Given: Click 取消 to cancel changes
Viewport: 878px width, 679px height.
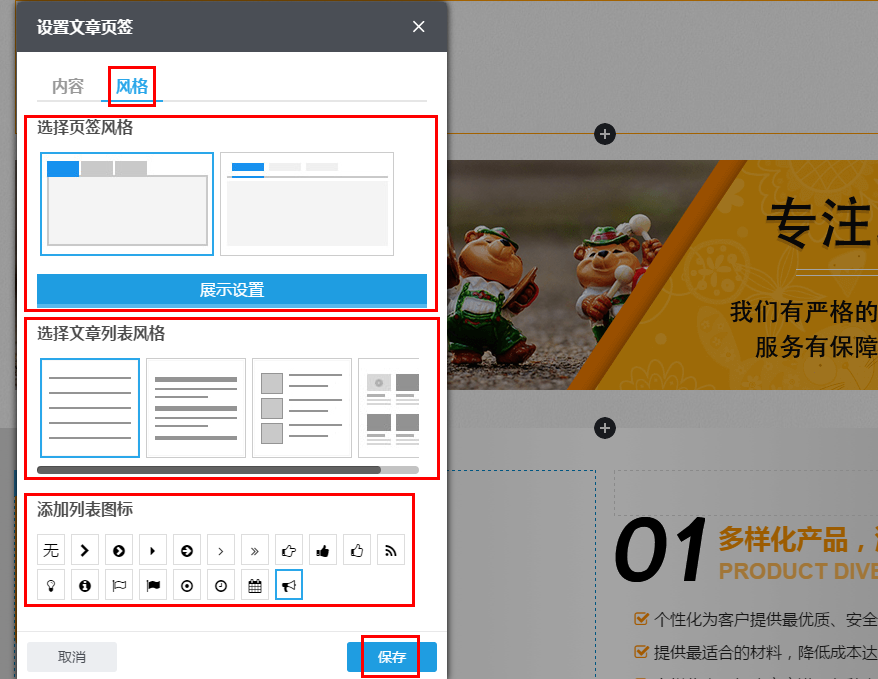Looking at the screenshot, I should pos(71,657).
